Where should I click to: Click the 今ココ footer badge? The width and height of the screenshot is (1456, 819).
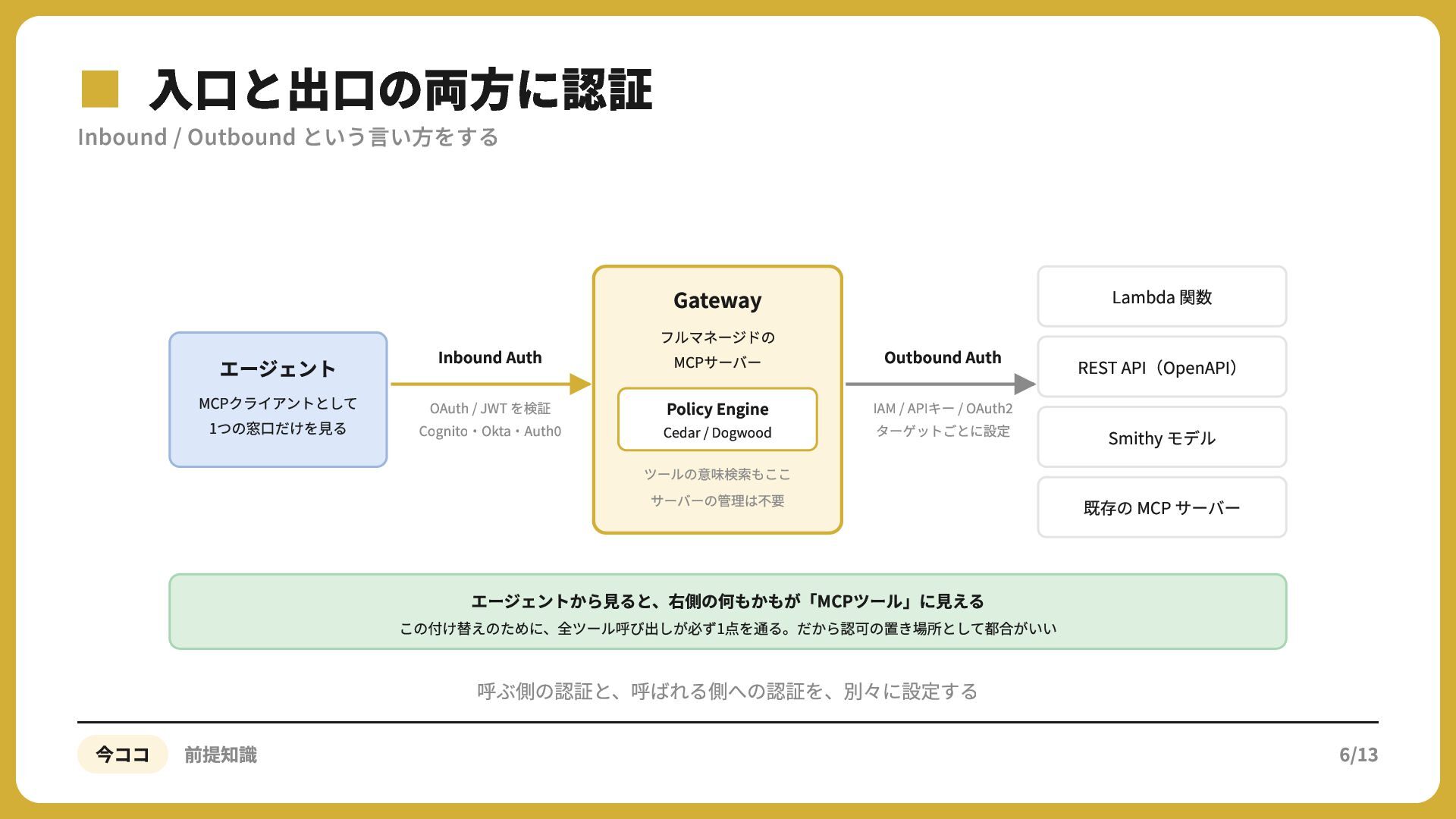pos(122,755)
